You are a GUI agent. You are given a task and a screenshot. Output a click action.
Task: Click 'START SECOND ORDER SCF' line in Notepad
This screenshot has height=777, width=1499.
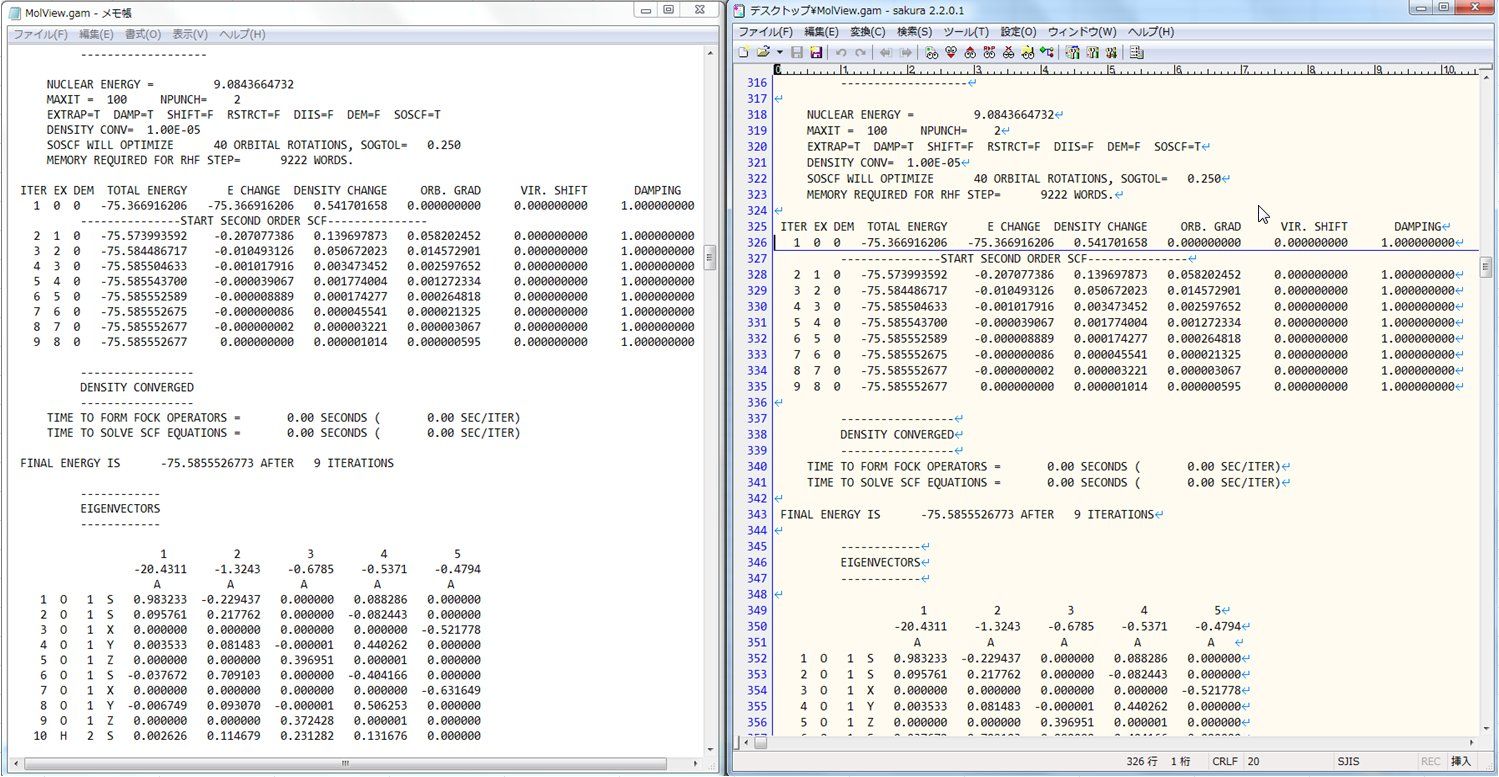point(253,221)
